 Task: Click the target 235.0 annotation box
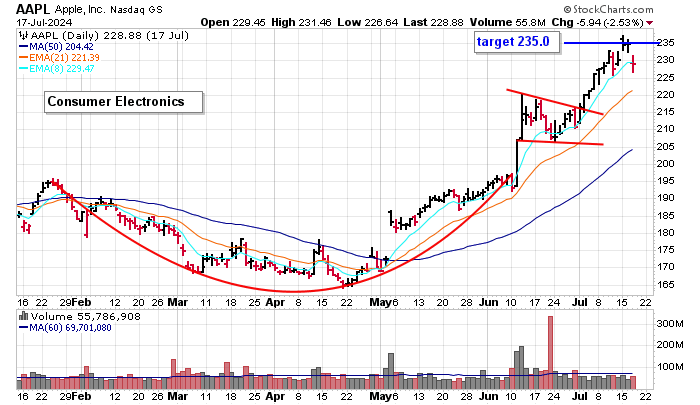[x=517, y=42]
